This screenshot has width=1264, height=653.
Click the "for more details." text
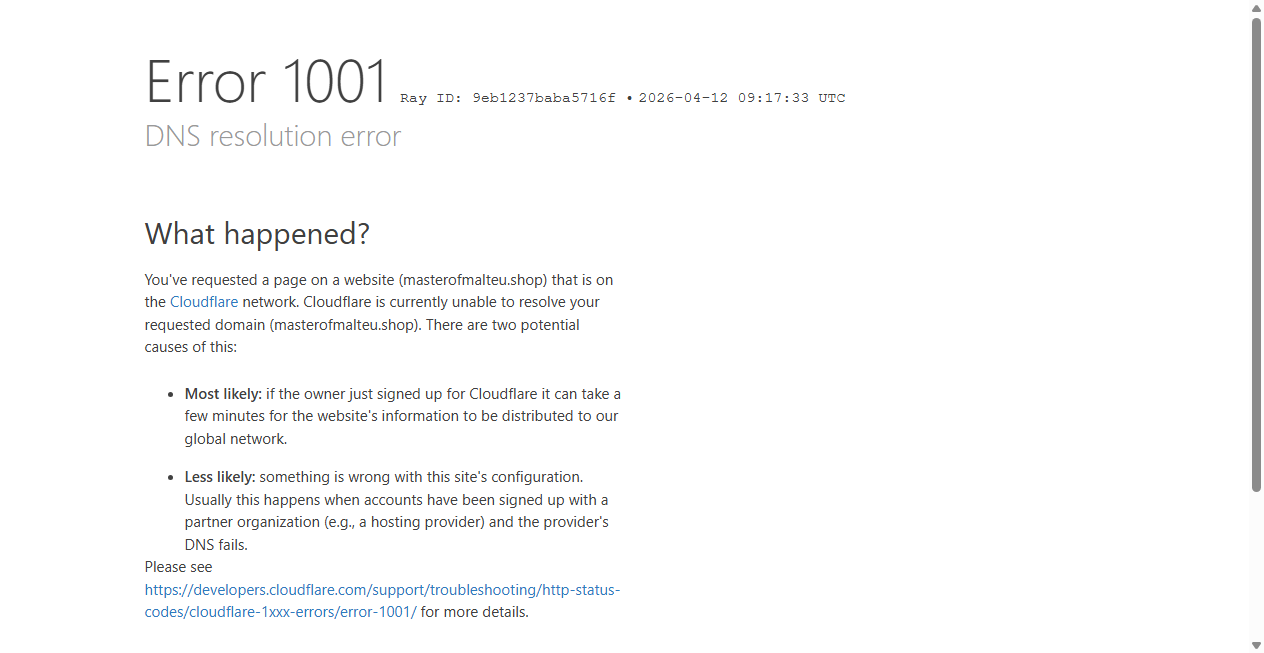click(475, 612)
